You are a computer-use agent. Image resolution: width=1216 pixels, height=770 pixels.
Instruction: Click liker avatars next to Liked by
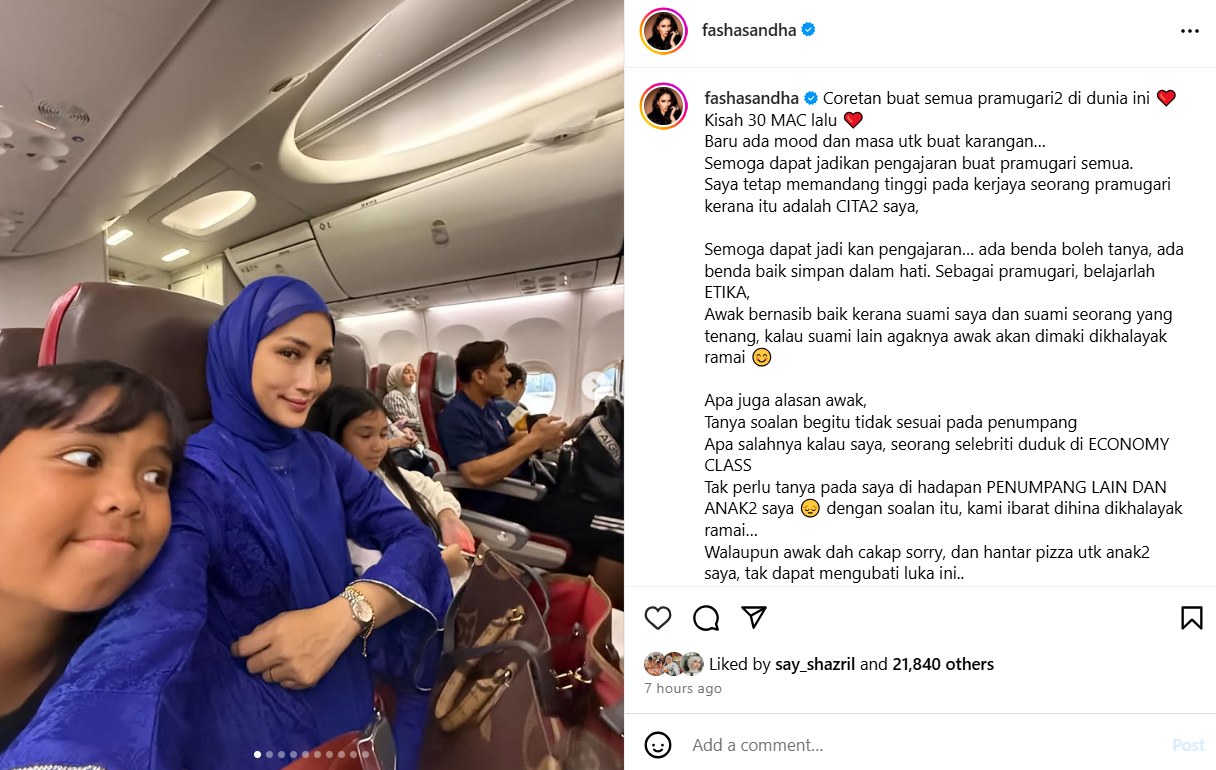tap(674, 664)
